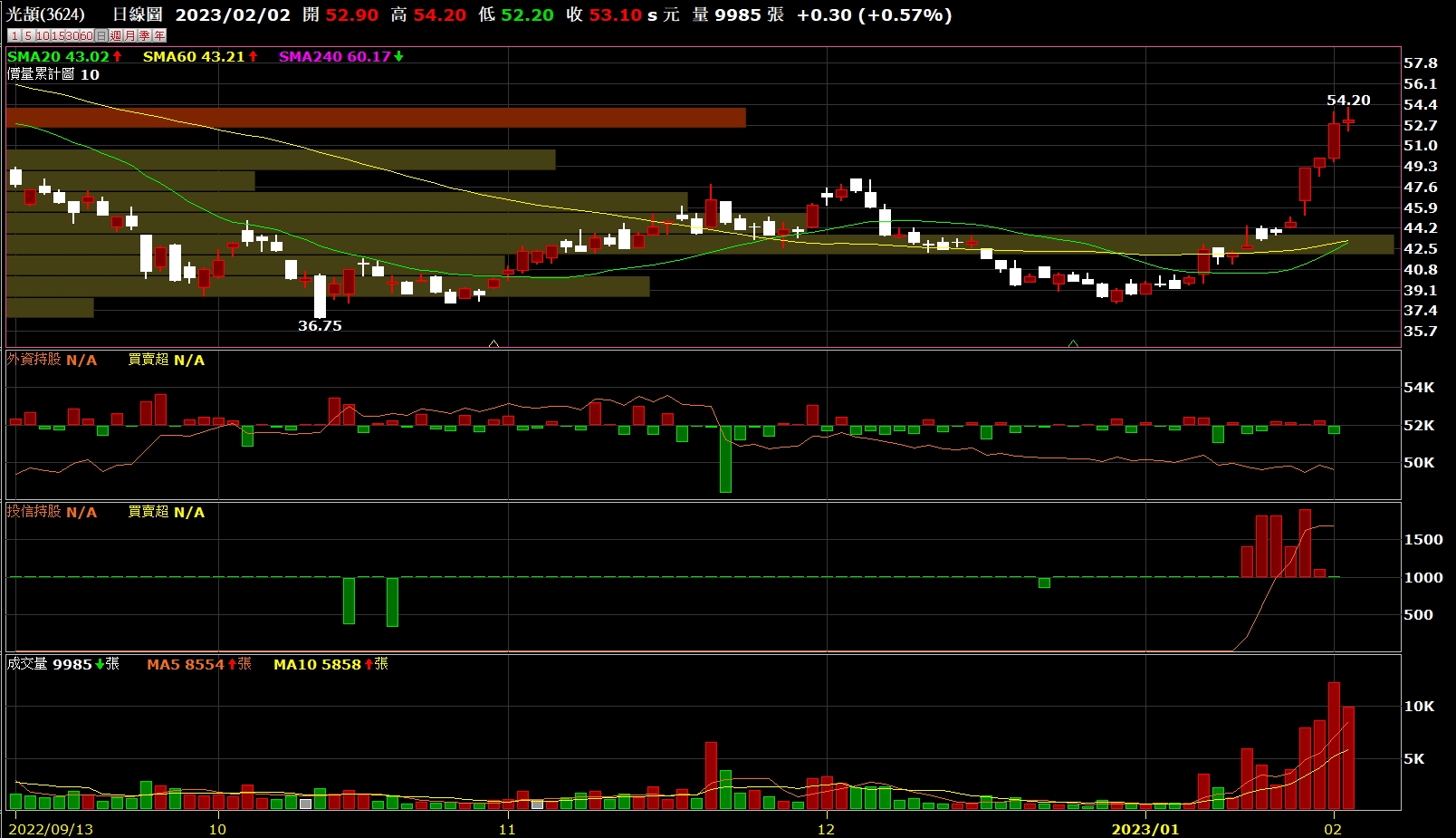Click the 10K volume axis label
Screen dimensions: 1456x838
1419,707
